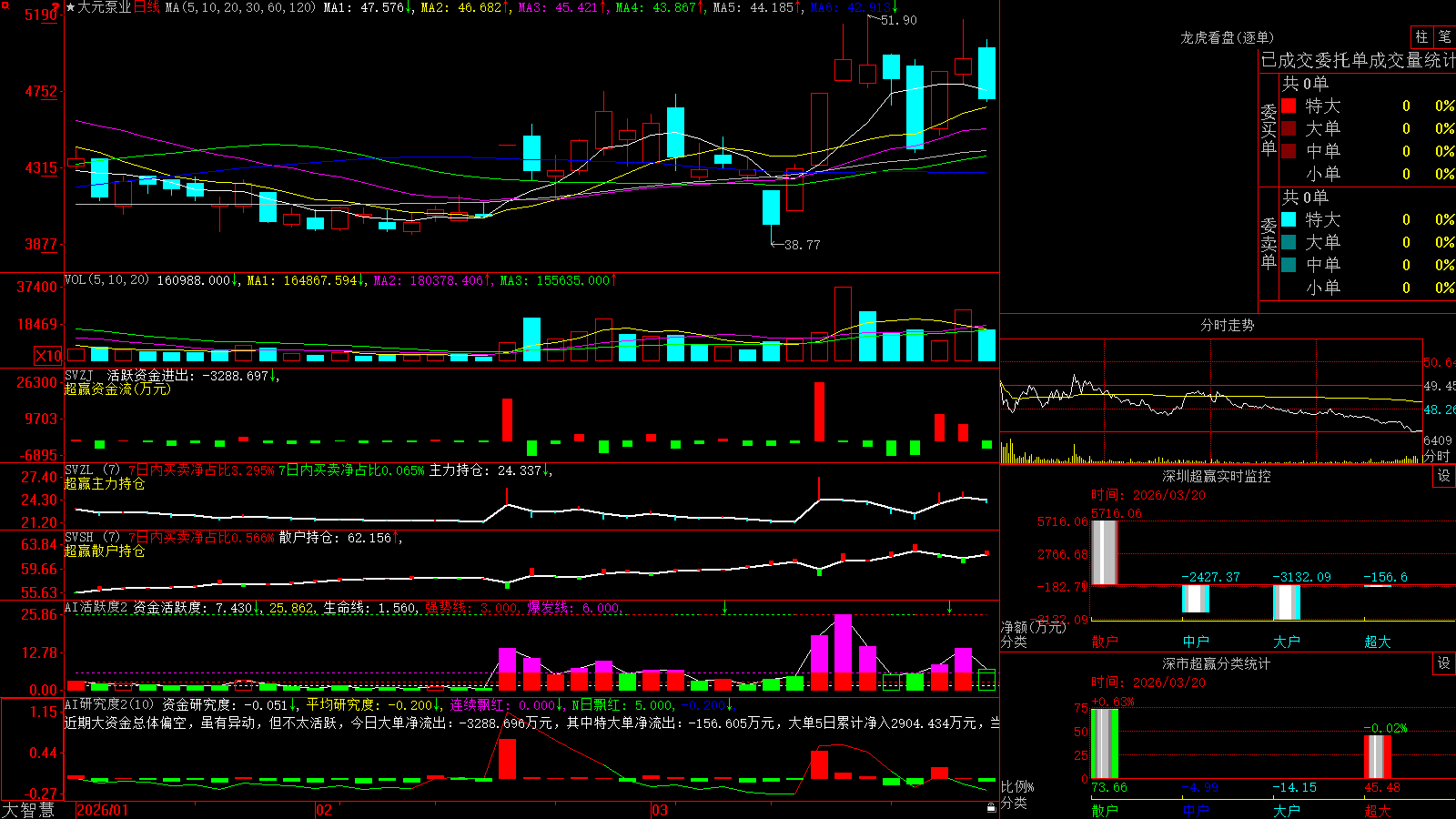This screenshot has width=1456, height=819.
Task: Click the star icon before 大元泵业
Action: coord(70,7)
